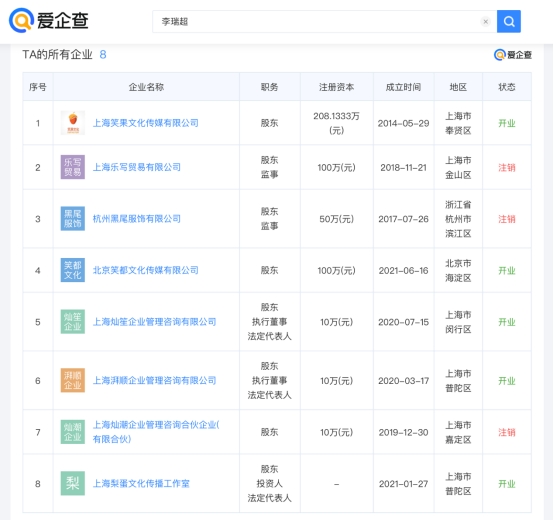The height and width of the screenshot is (520, 554).
Task: Click the 成立时间 column header
Action: pyautogui.click(x=403, y=87)
